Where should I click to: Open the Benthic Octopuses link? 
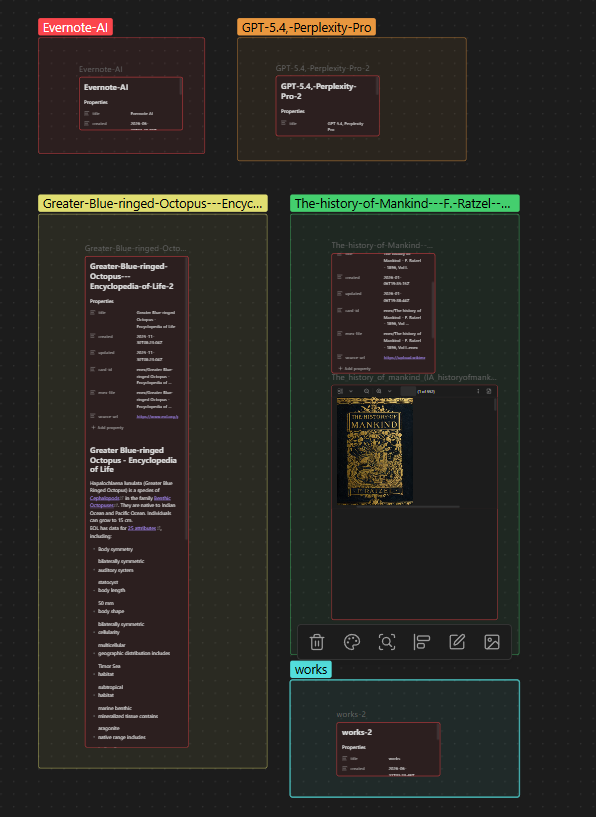162,498
